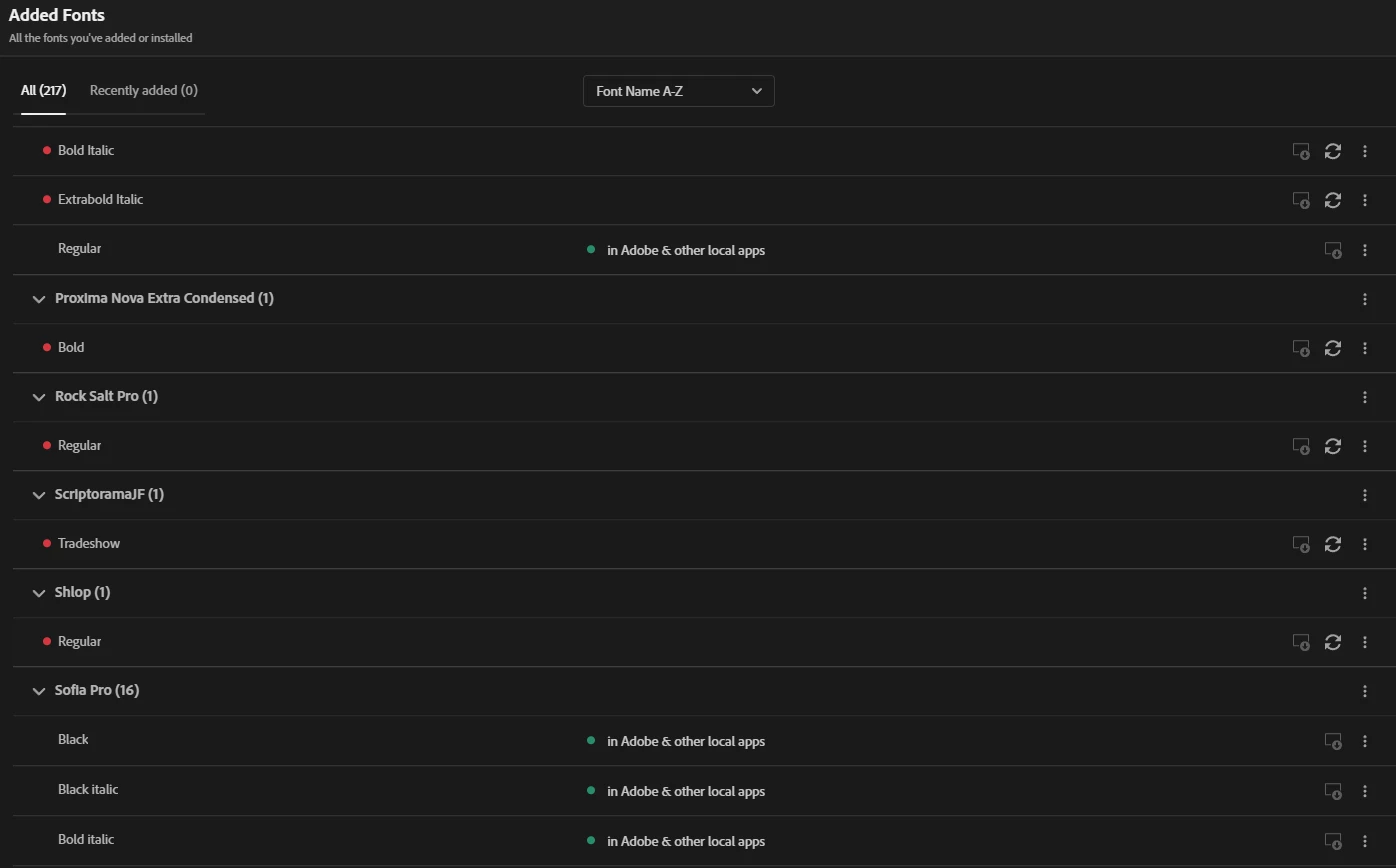The height and width of the screenshot is (868, 1396).
Task: Open more options on Rock Salt Pro Regular
Action: point(1365,447)
